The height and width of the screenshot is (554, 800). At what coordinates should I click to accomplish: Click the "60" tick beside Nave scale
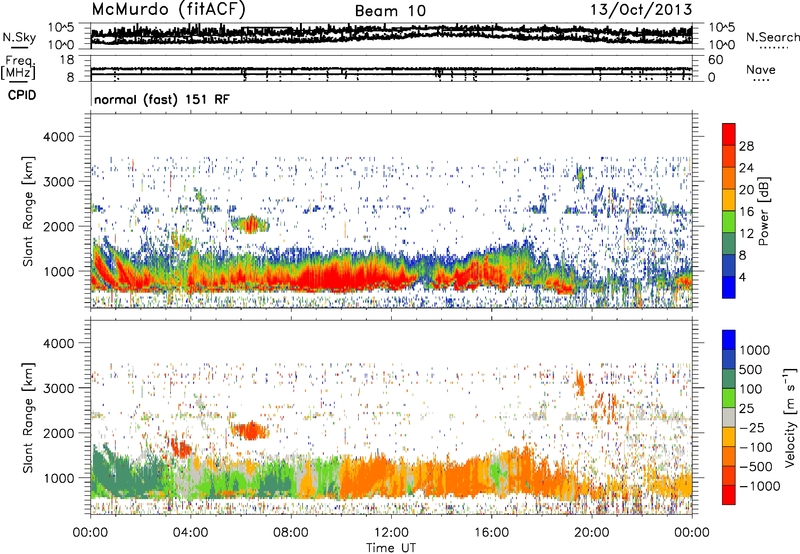coord(715,60)
